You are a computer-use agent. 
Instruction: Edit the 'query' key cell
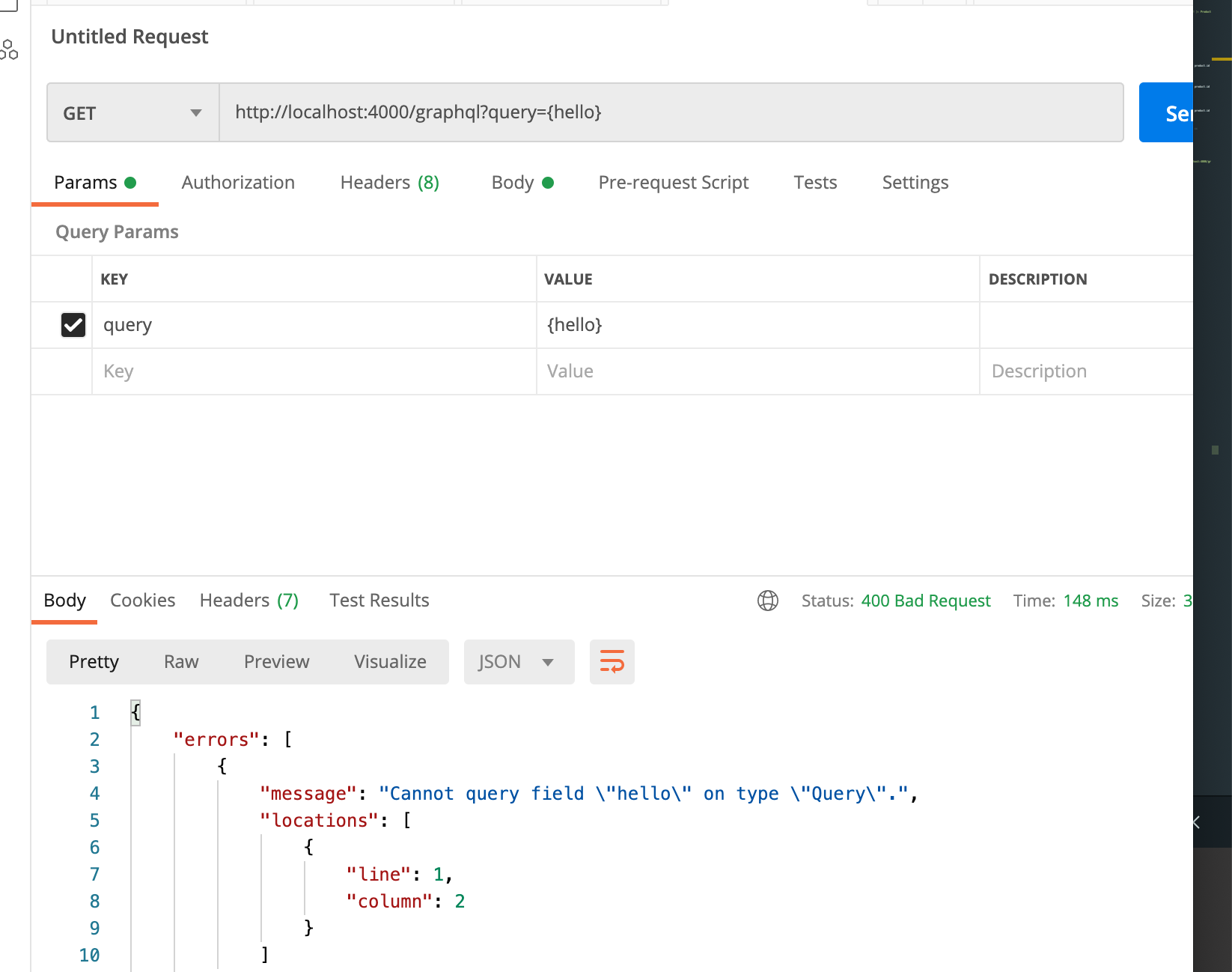(314, 325)
